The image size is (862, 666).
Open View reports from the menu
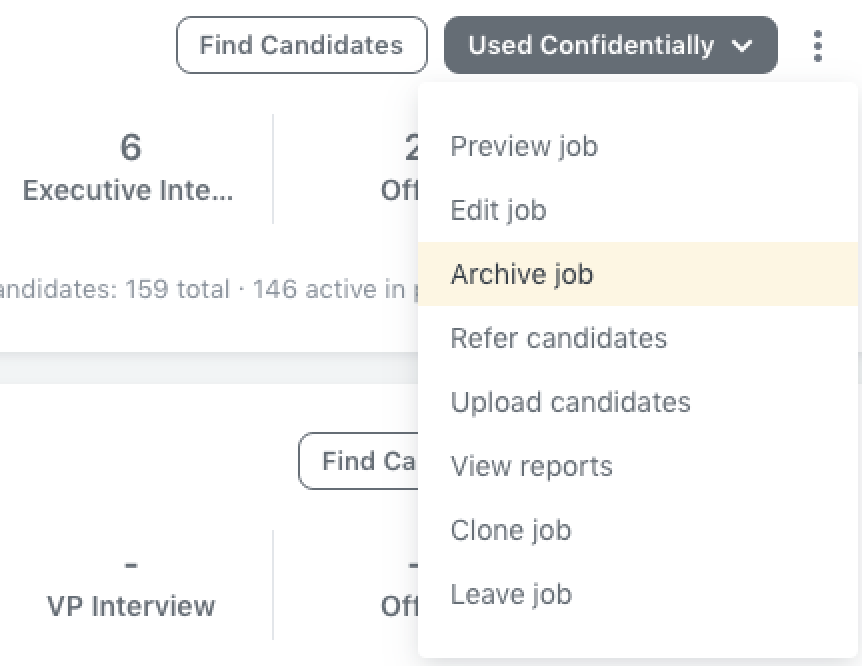click(x=531, y=466)
